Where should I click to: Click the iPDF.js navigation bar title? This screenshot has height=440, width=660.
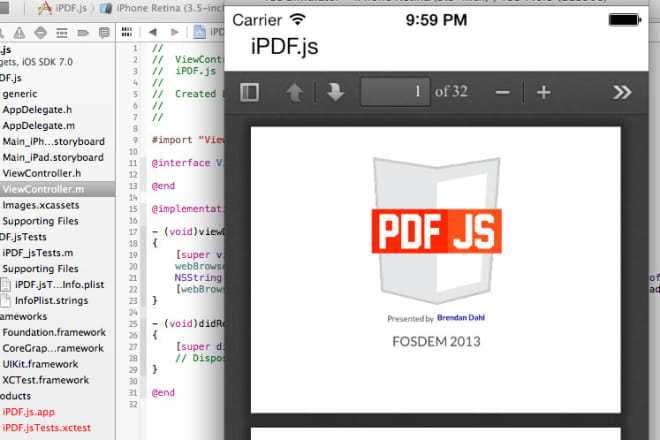[x=285, y=46]
